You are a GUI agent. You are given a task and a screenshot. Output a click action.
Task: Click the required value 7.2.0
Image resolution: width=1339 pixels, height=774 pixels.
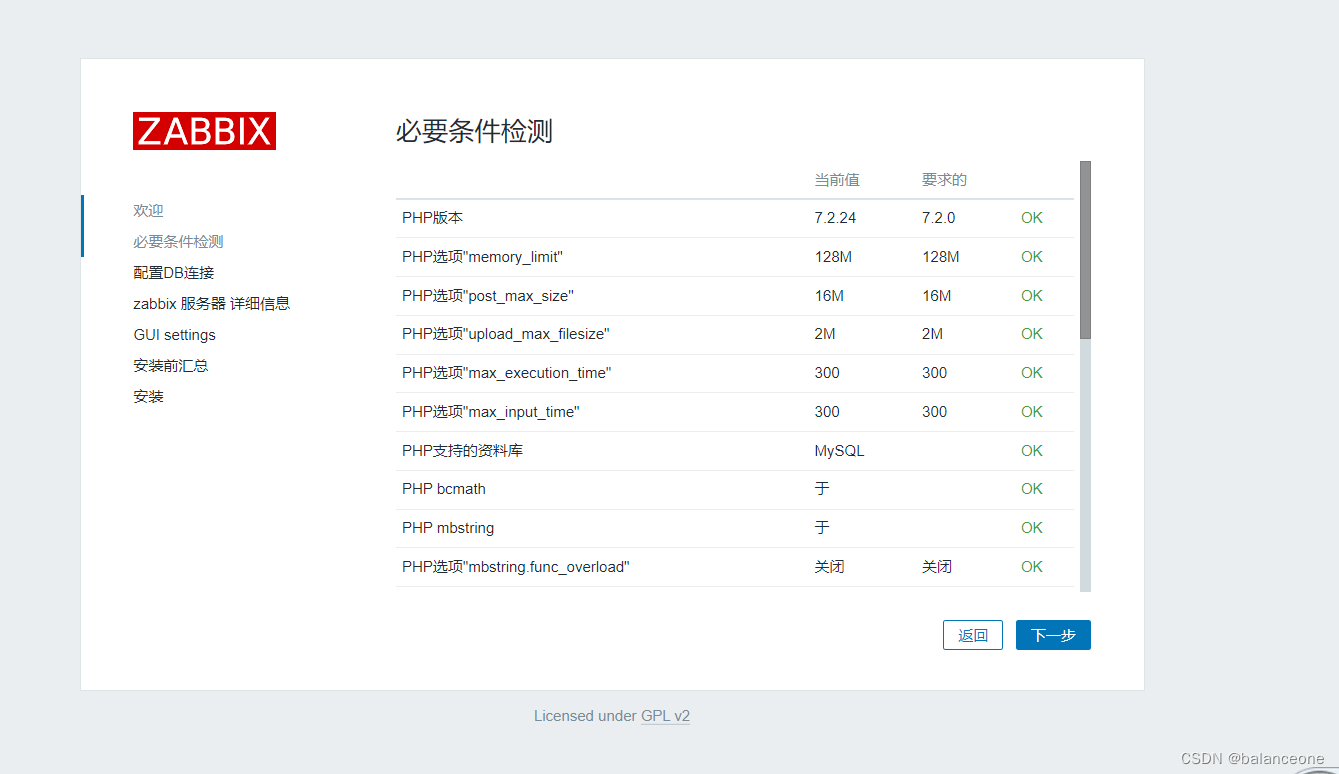pos(939,218)
